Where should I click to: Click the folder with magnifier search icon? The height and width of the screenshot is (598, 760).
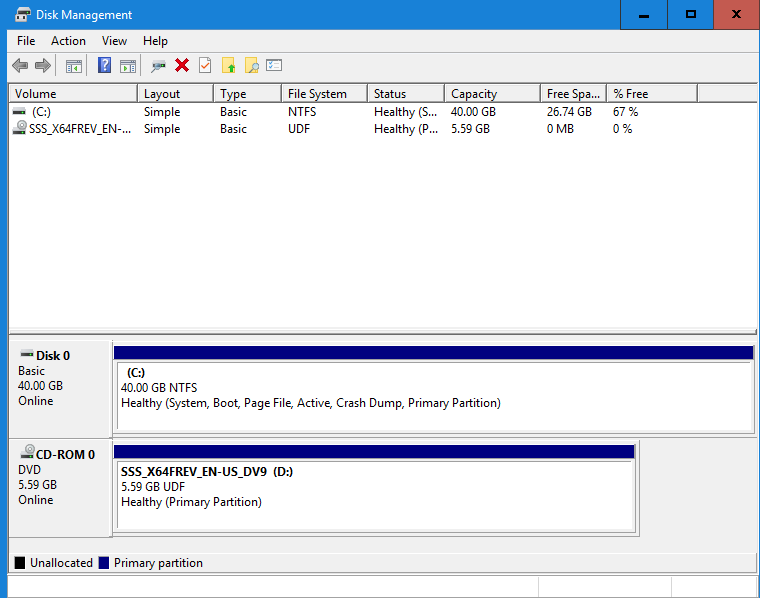(x=252, y=65)
